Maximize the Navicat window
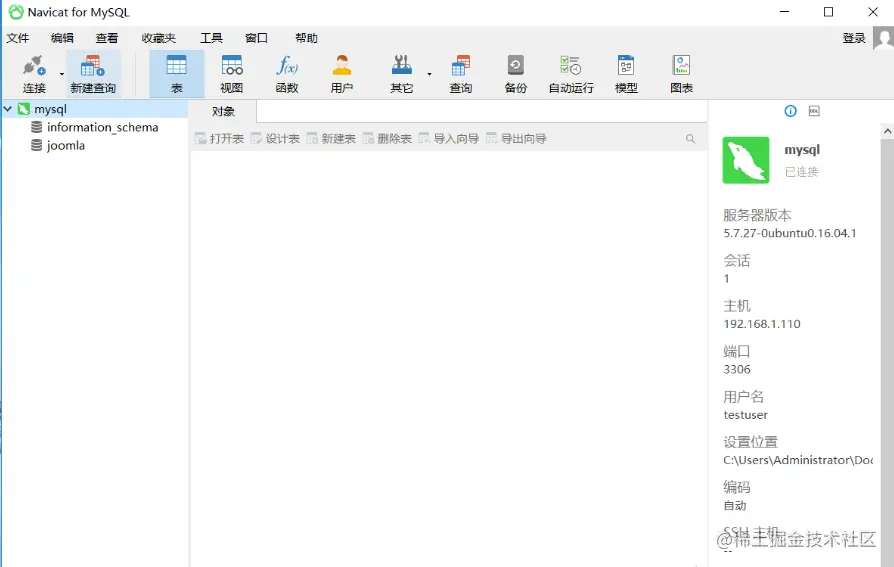The width and height of the screenshot is (894, 567). coord(828,12)
